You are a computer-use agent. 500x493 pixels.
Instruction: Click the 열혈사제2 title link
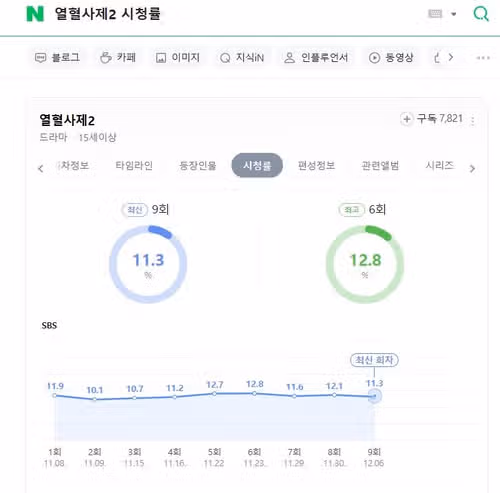coord(67,120)
